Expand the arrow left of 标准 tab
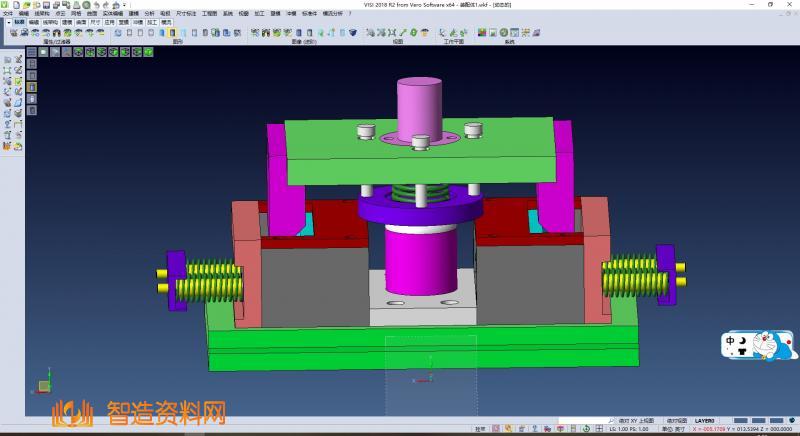 [x=7, y=20]
